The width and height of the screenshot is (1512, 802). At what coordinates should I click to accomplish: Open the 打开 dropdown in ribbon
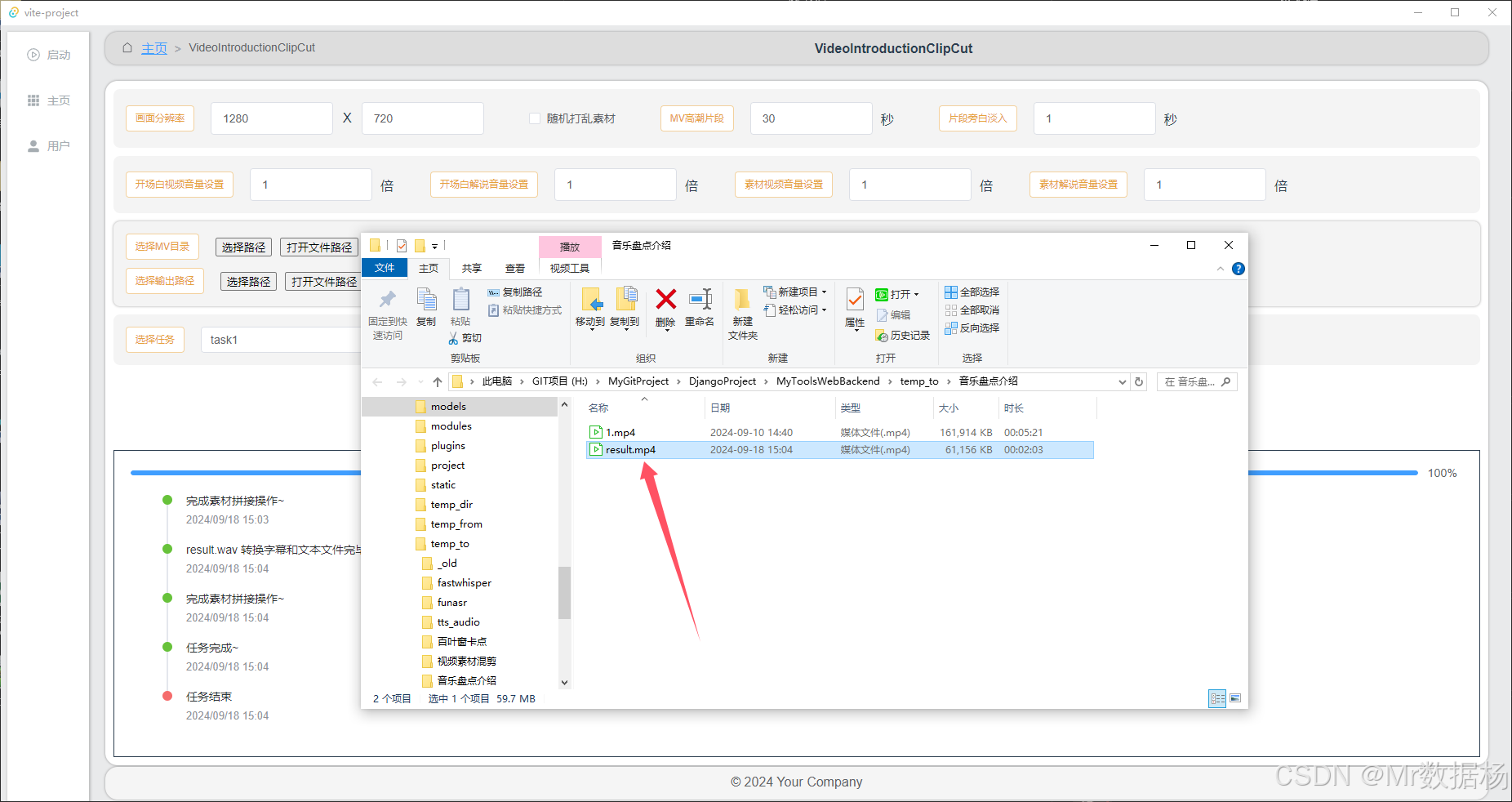tap(898, 295)
